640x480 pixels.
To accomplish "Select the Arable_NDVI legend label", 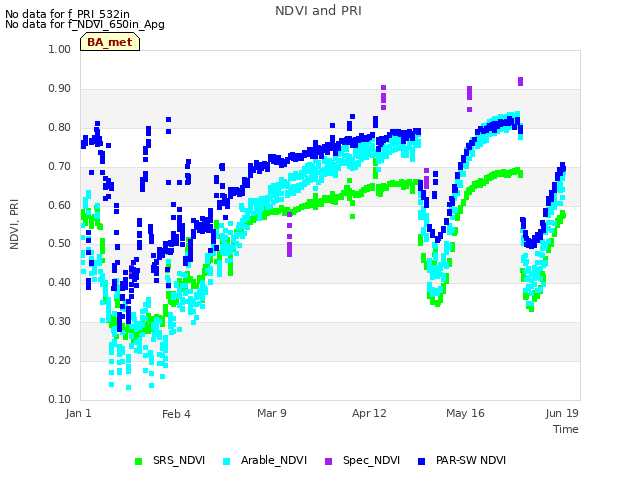I will pyautogui.click(x=273, y=460).
